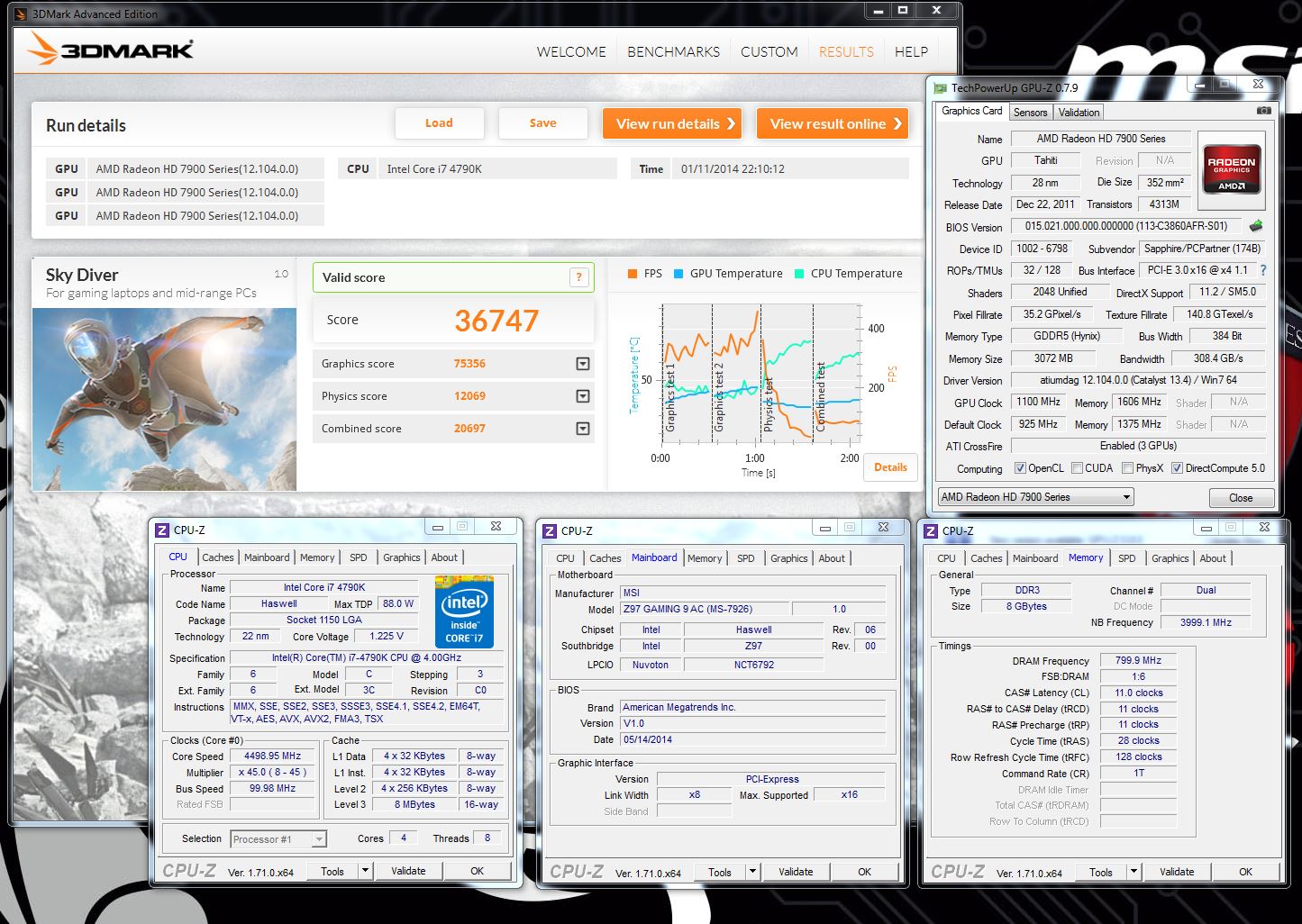Click OK in CPU-Z Mainboard window

(864, 872)
